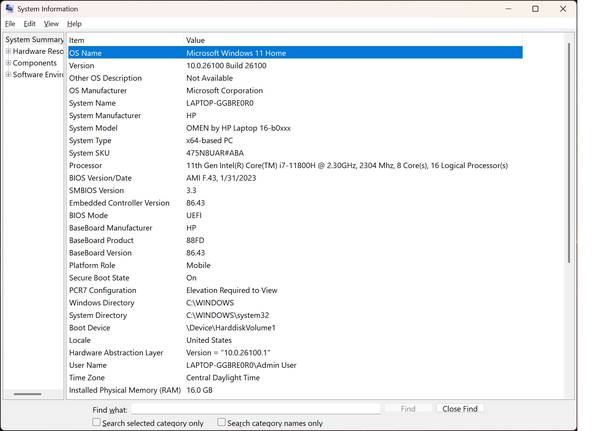Close the System Information window
Screen dimensions: 600x431
point(563,8)
